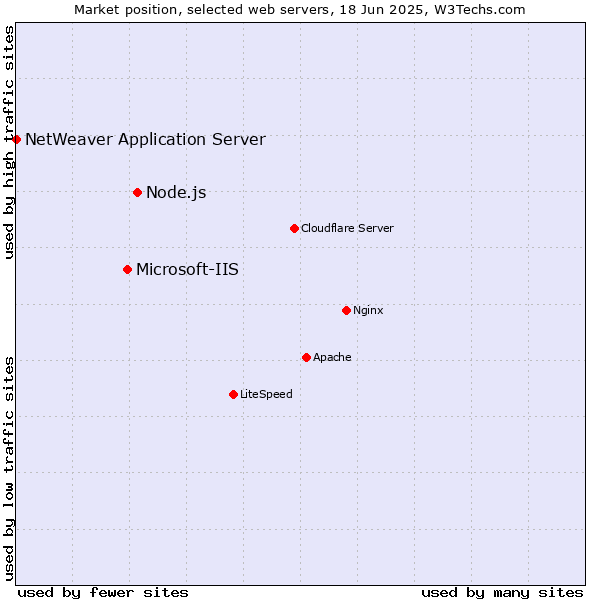Click the 'LiteSpeed' label text

(x=266, y=395)
